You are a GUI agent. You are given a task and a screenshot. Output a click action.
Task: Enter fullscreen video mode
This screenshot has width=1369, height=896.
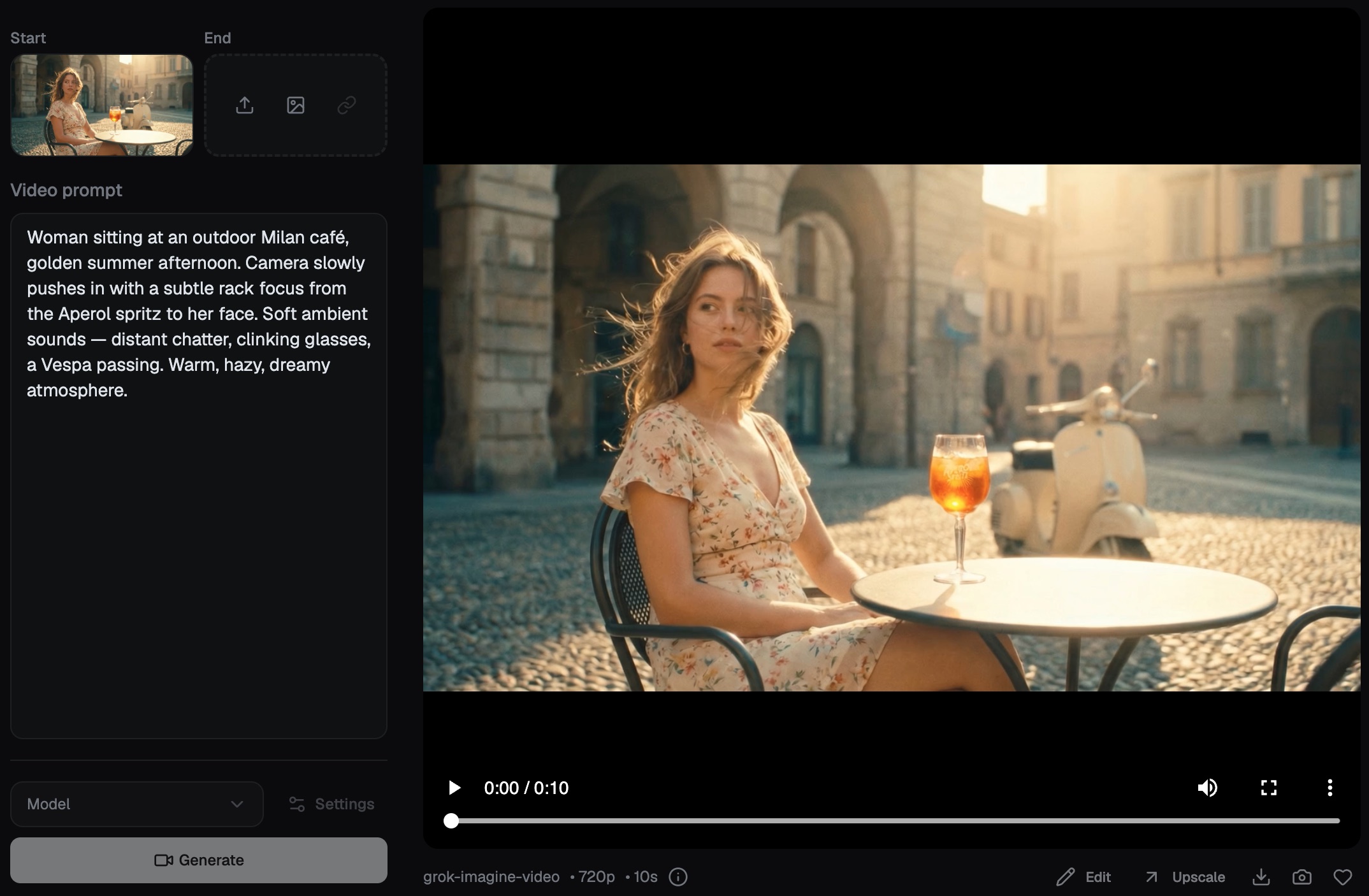tap(1268, 788)
